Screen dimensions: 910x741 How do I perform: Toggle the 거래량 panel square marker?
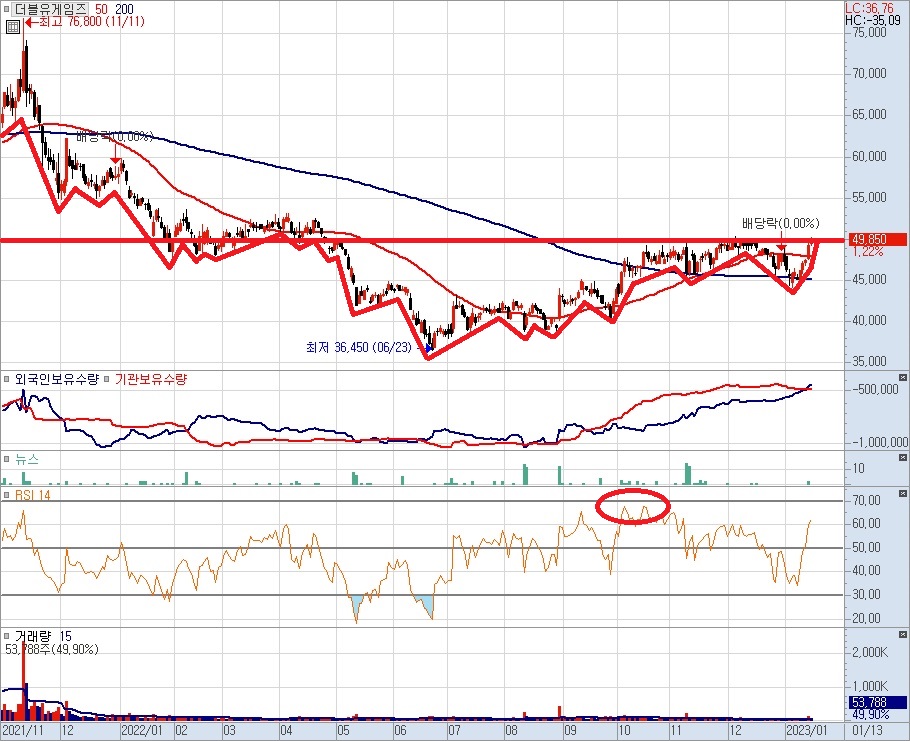(7, 637)
